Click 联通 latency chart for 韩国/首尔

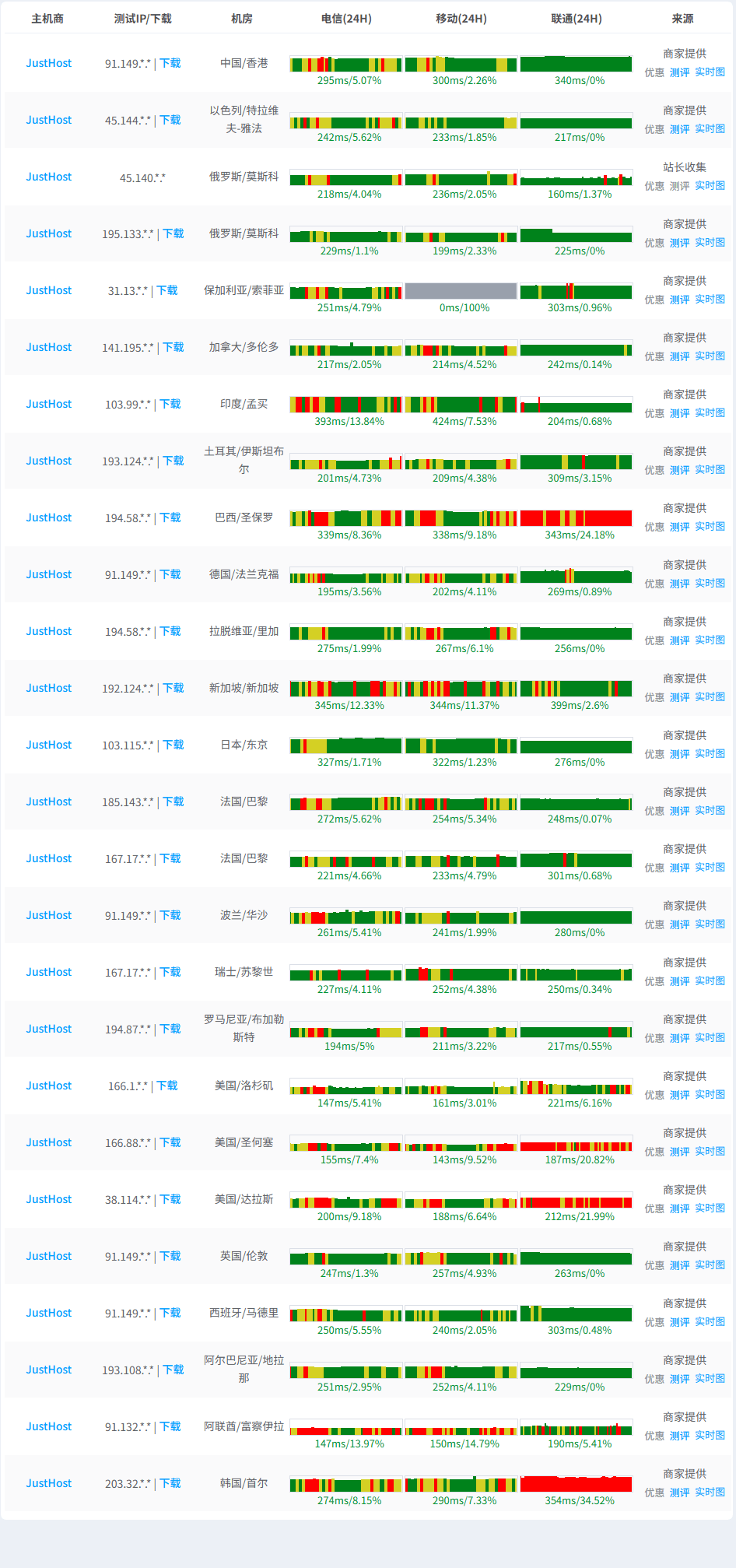click(x=576, y=1484)
